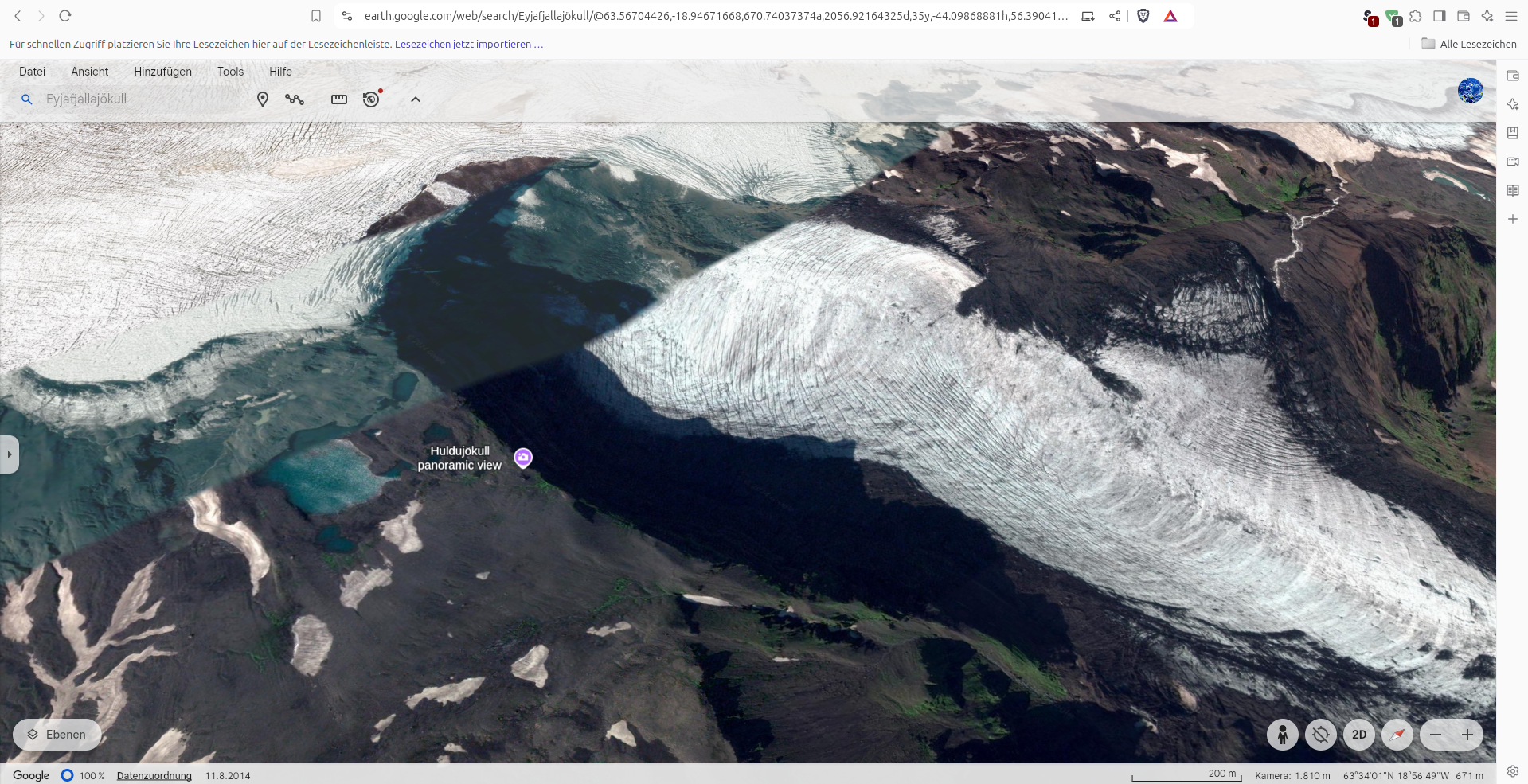Activate Pegman Street View mode
The width and height of the screenshot is (1528, 784).
point(1282,735)
